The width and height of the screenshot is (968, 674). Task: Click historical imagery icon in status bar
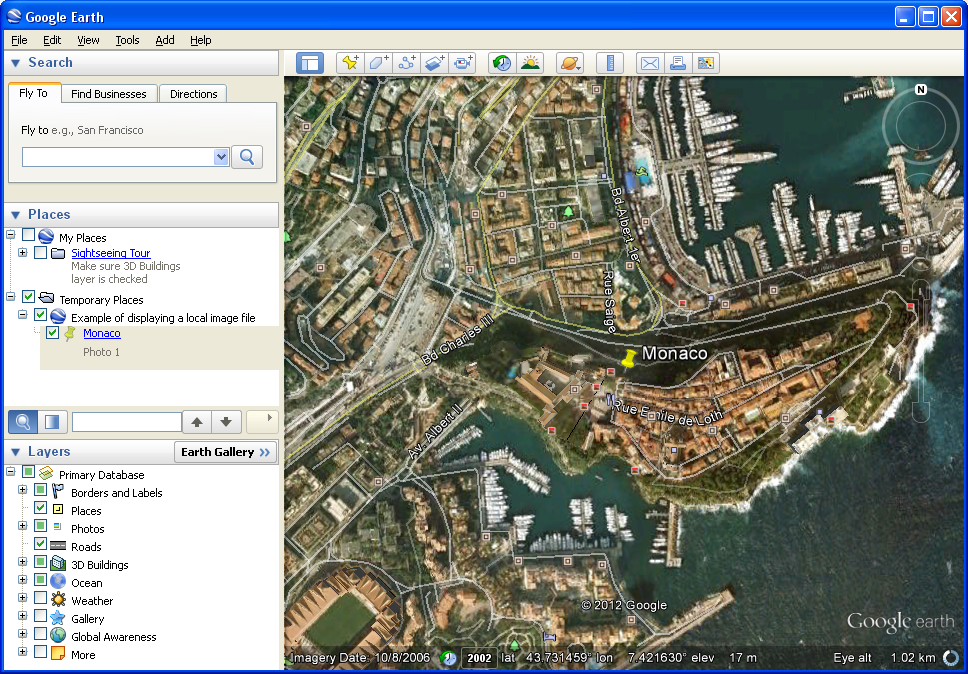coord(449,658)
